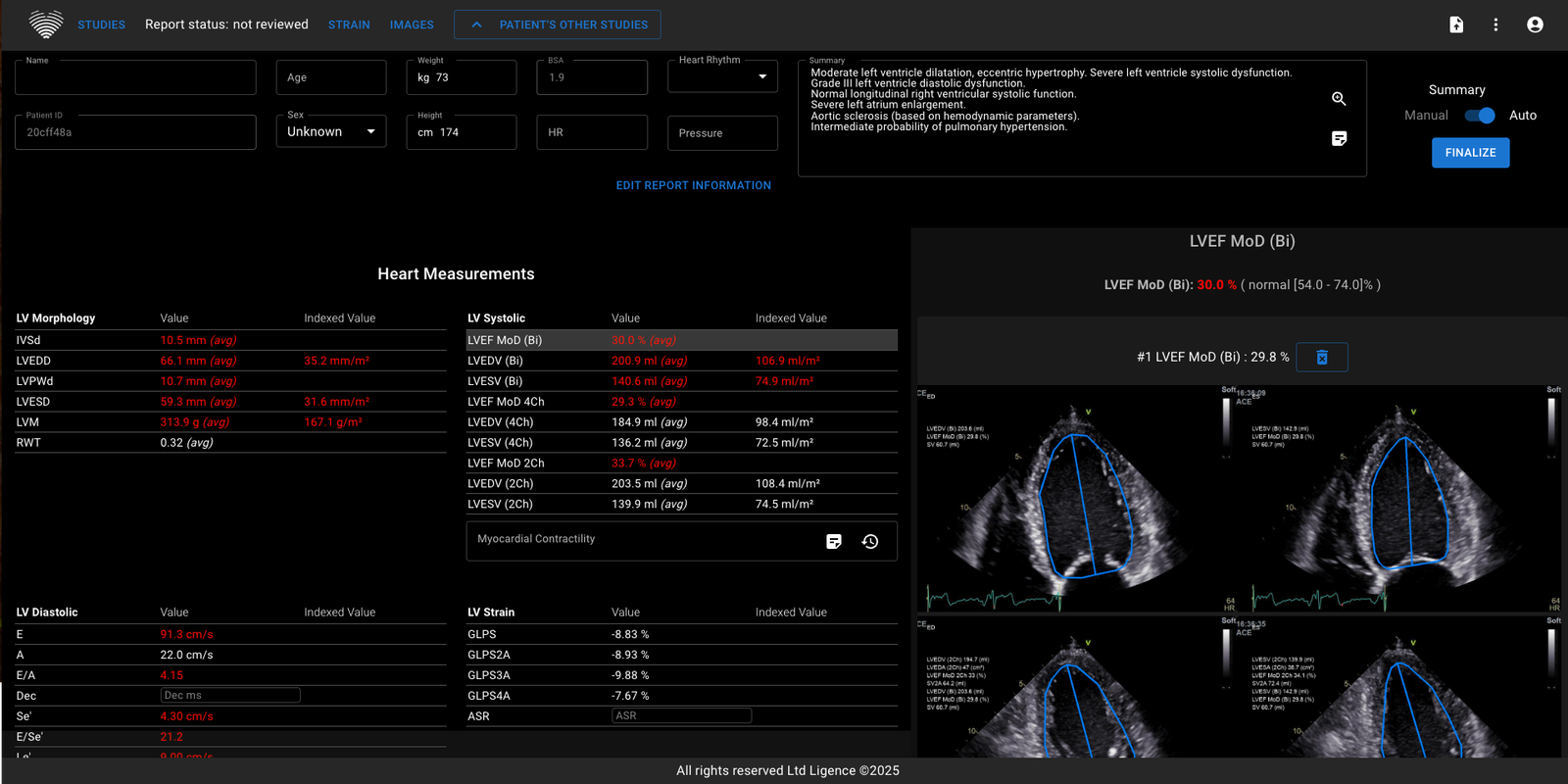Select the LVEF MoD (Bi) table row

click(x=681, y=340)
